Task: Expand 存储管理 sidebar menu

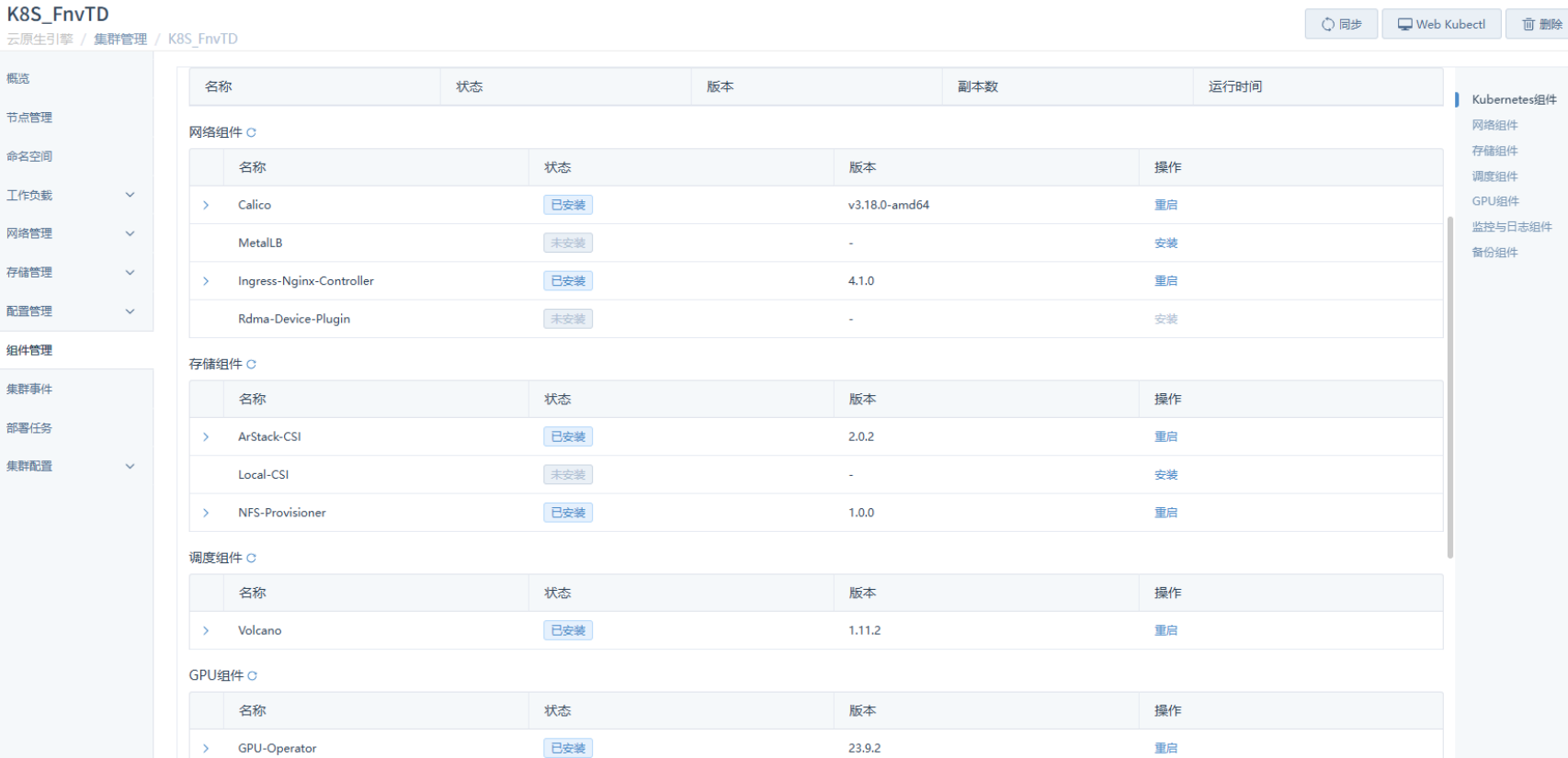Action: 130,273
